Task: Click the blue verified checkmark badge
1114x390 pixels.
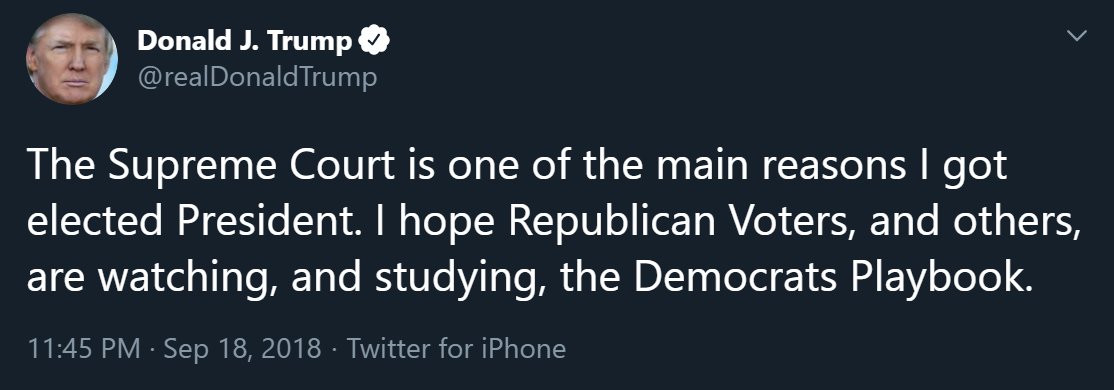Action: (x=374, y=41)
